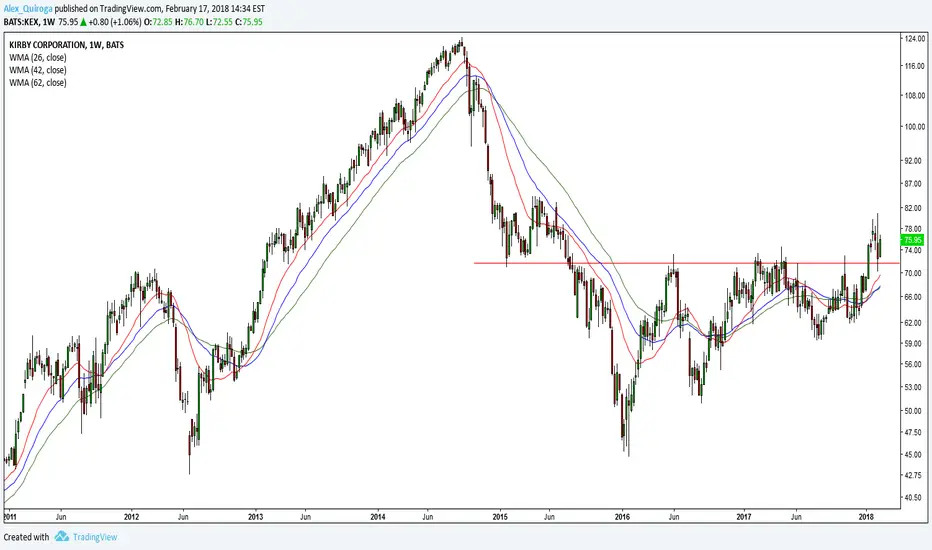932x550 pixels.
Task: Click the TradingView logo icon
Action: coord(61,537)
